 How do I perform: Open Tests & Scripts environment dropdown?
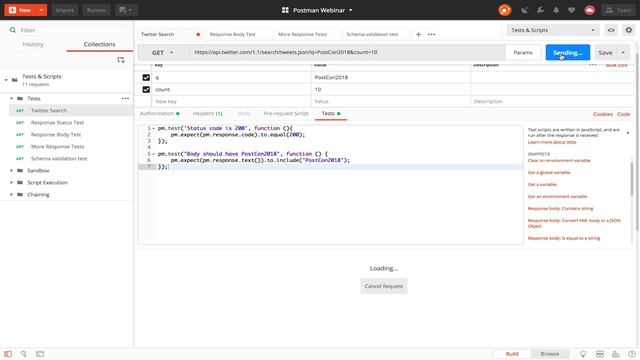[553, 30]
